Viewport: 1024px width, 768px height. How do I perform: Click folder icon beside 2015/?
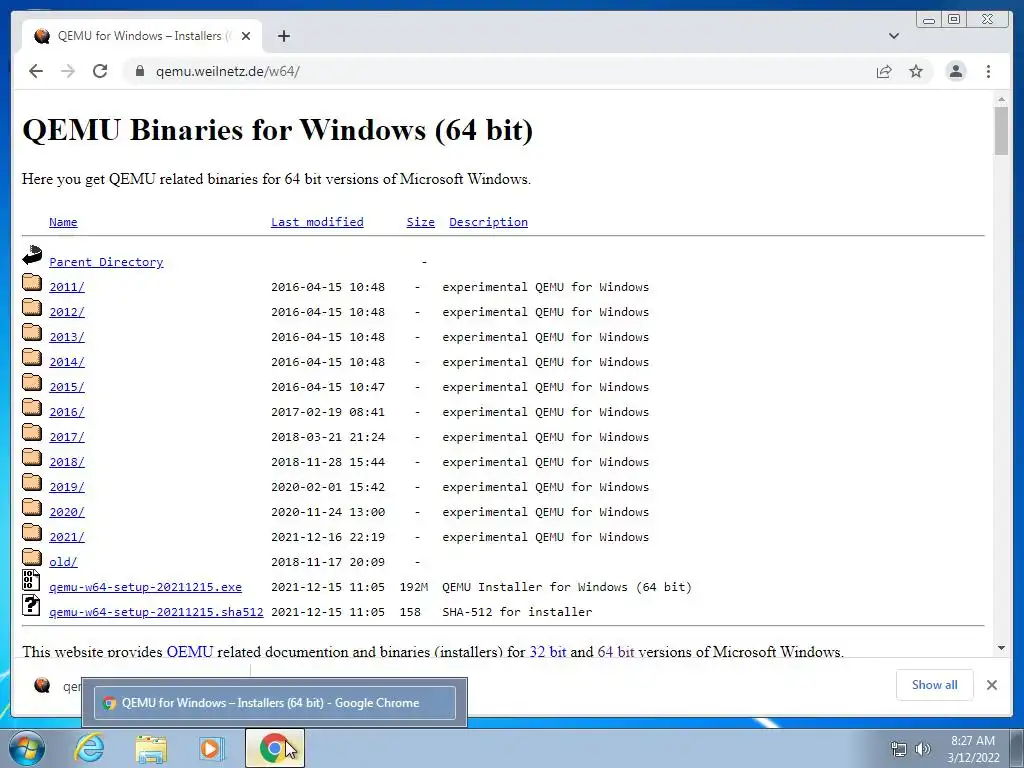(32, 382)
